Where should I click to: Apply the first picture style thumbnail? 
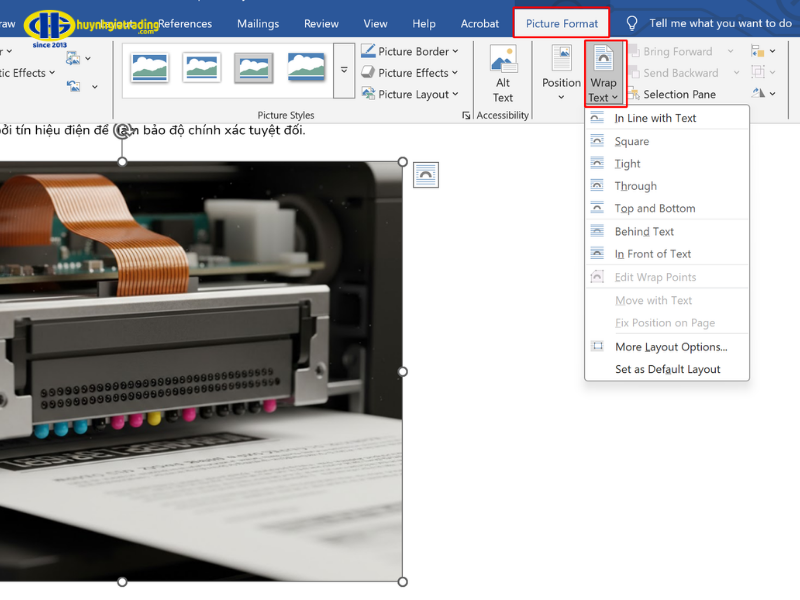point(149,67)
